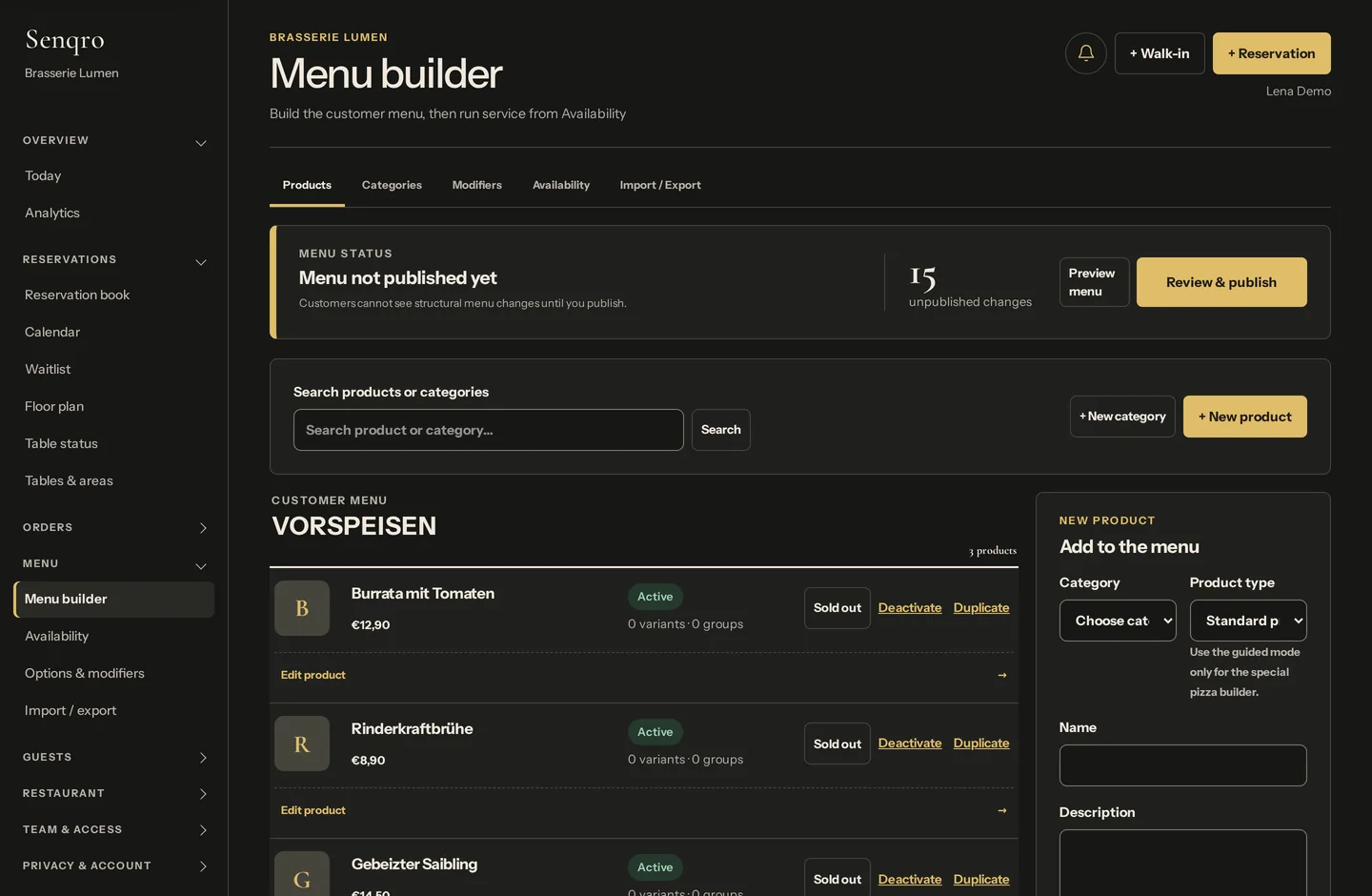Open Table status in the sidebar
This screenshot has width=1372, height=896.
114,444
